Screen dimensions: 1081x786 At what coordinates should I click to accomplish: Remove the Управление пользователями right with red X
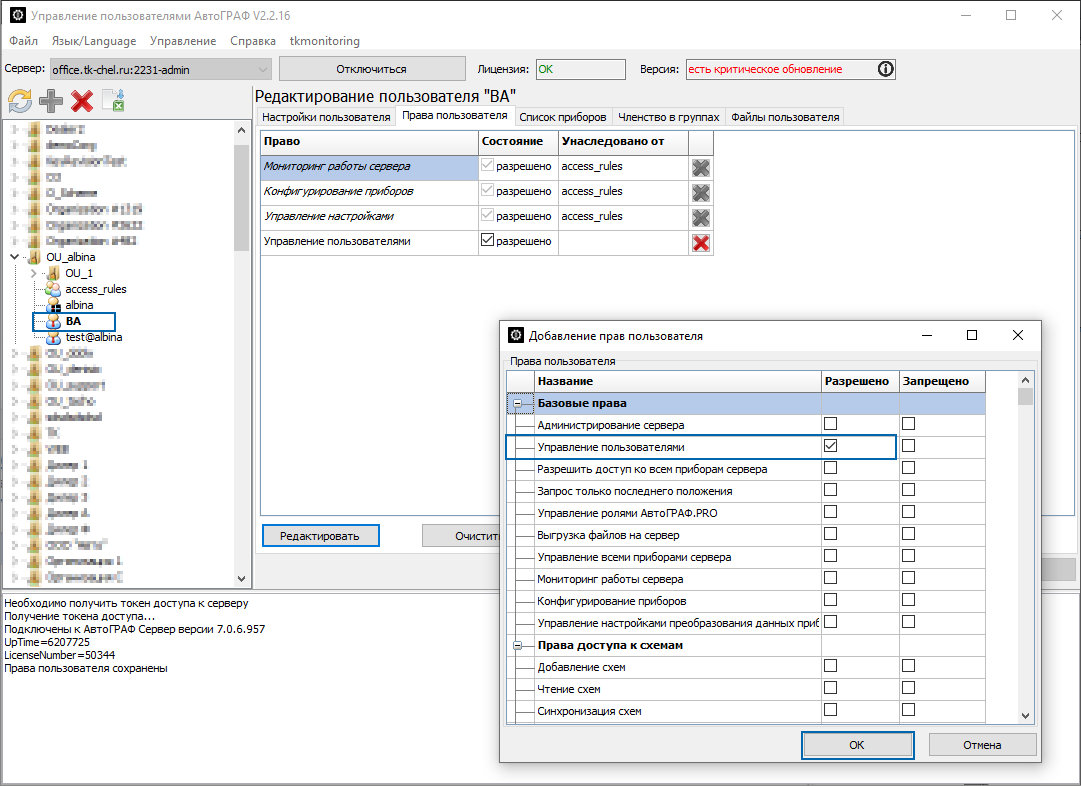pyautogui.click(x=700, y=243)
